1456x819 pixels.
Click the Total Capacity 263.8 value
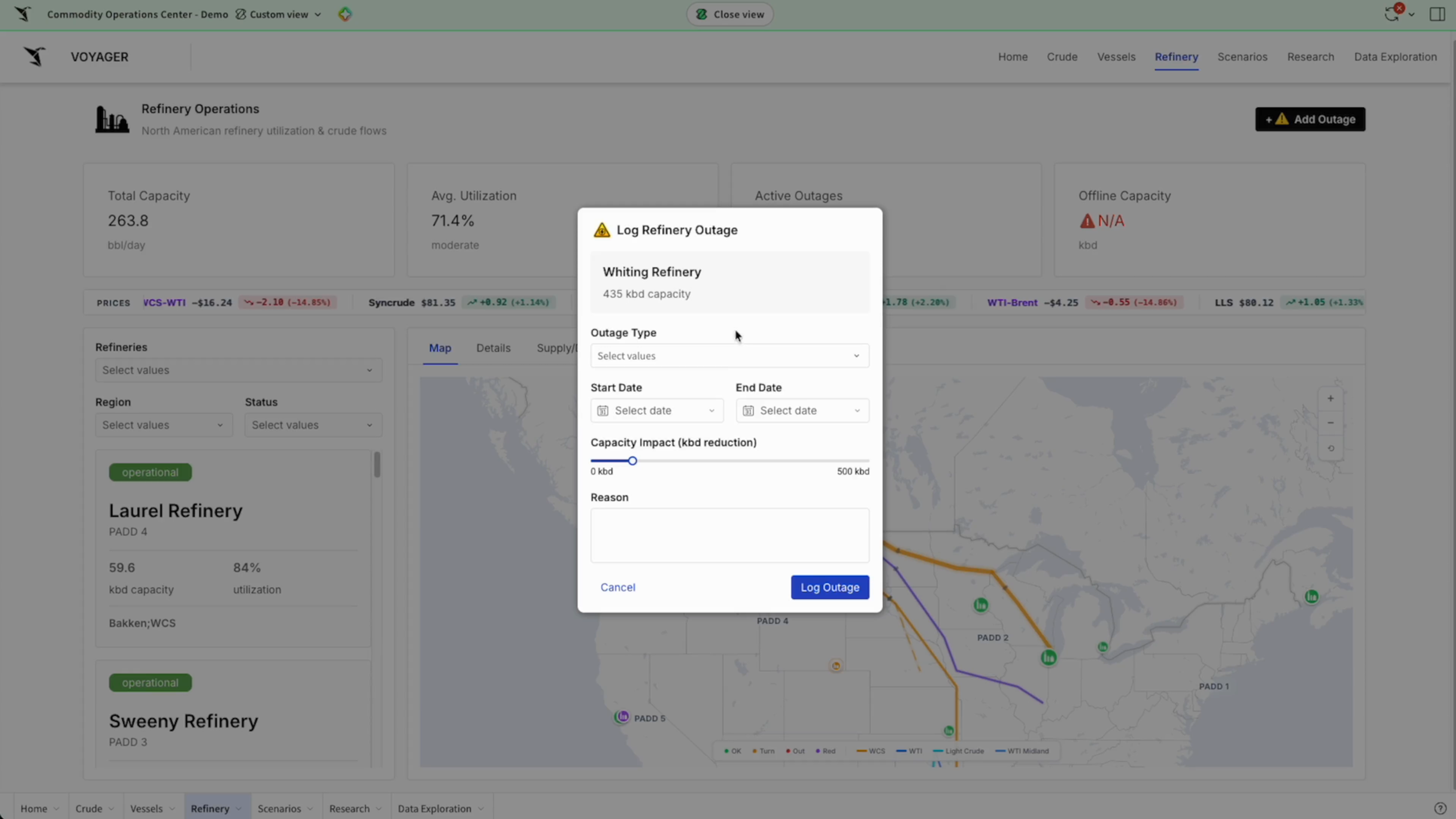(128, 220)
